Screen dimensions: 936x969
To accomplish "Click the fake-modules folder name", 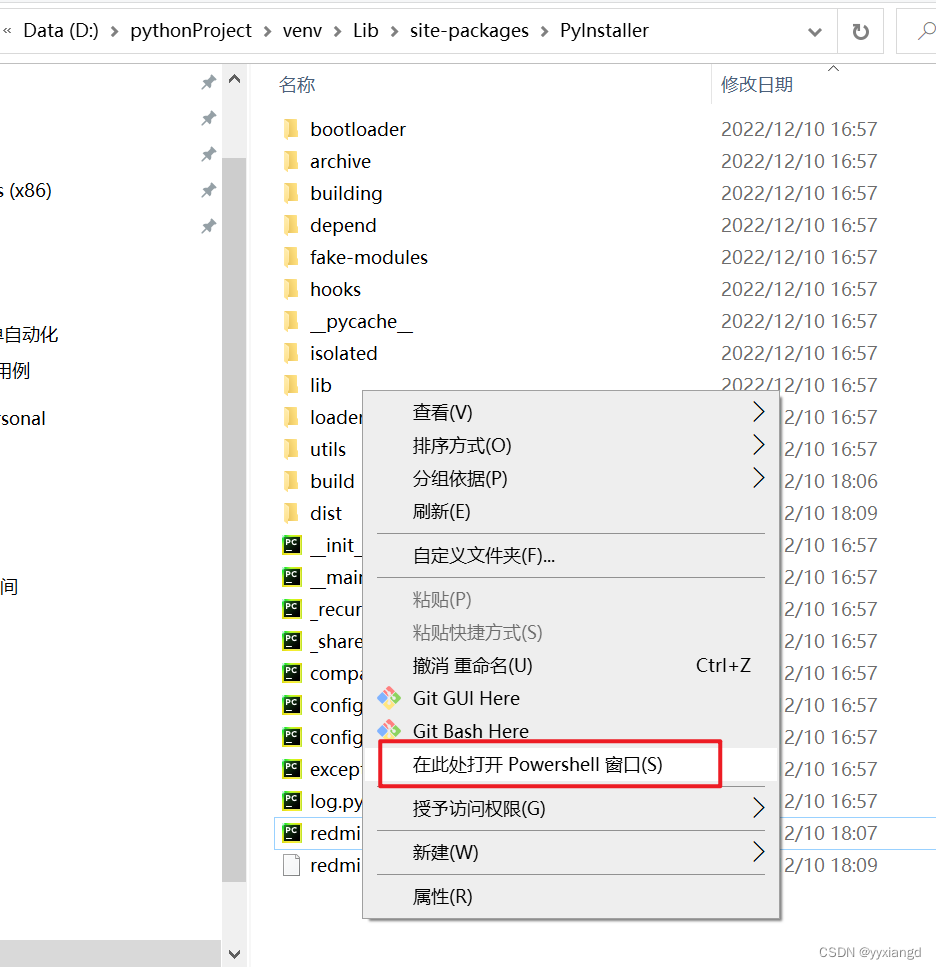I will click(369, 257).
